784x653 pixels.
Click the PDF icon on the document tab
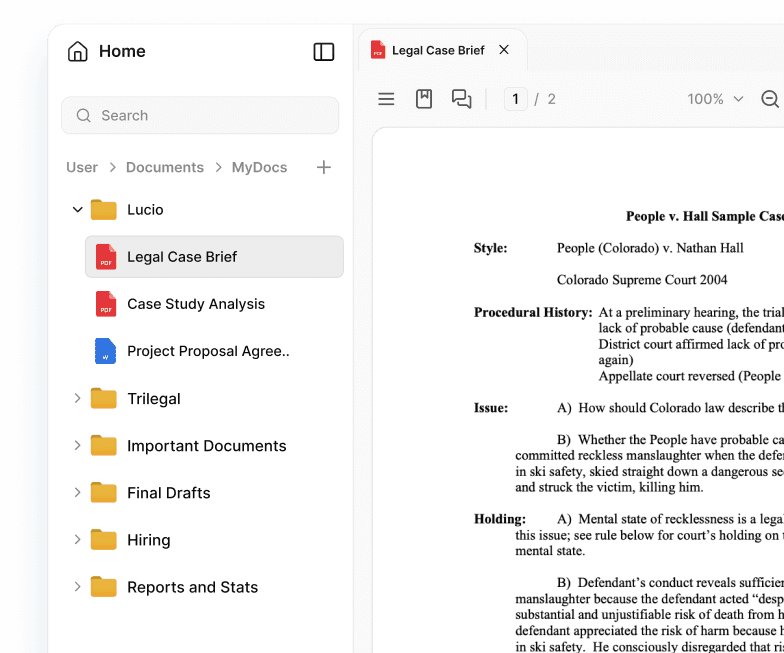[378, 50]
